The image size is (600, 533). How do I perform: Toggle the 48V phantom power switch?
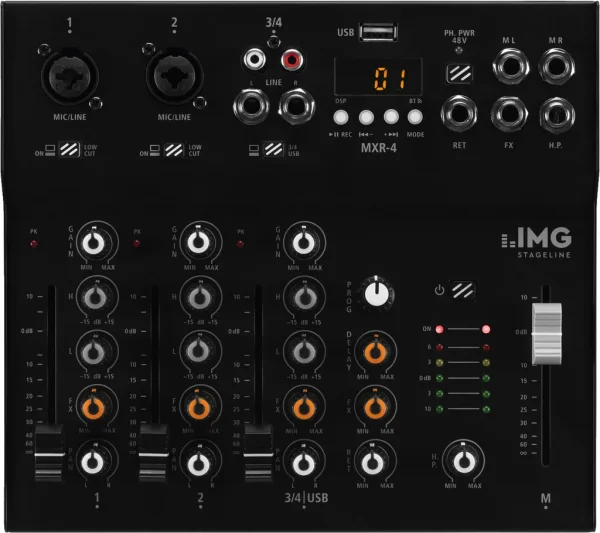(461, 73)
